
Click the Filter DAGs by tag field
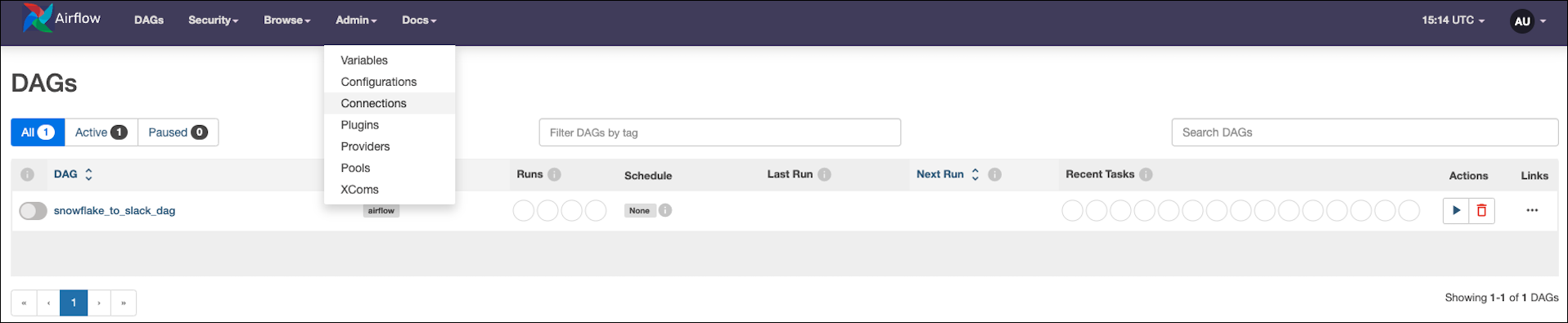click(x=720, y=132)
